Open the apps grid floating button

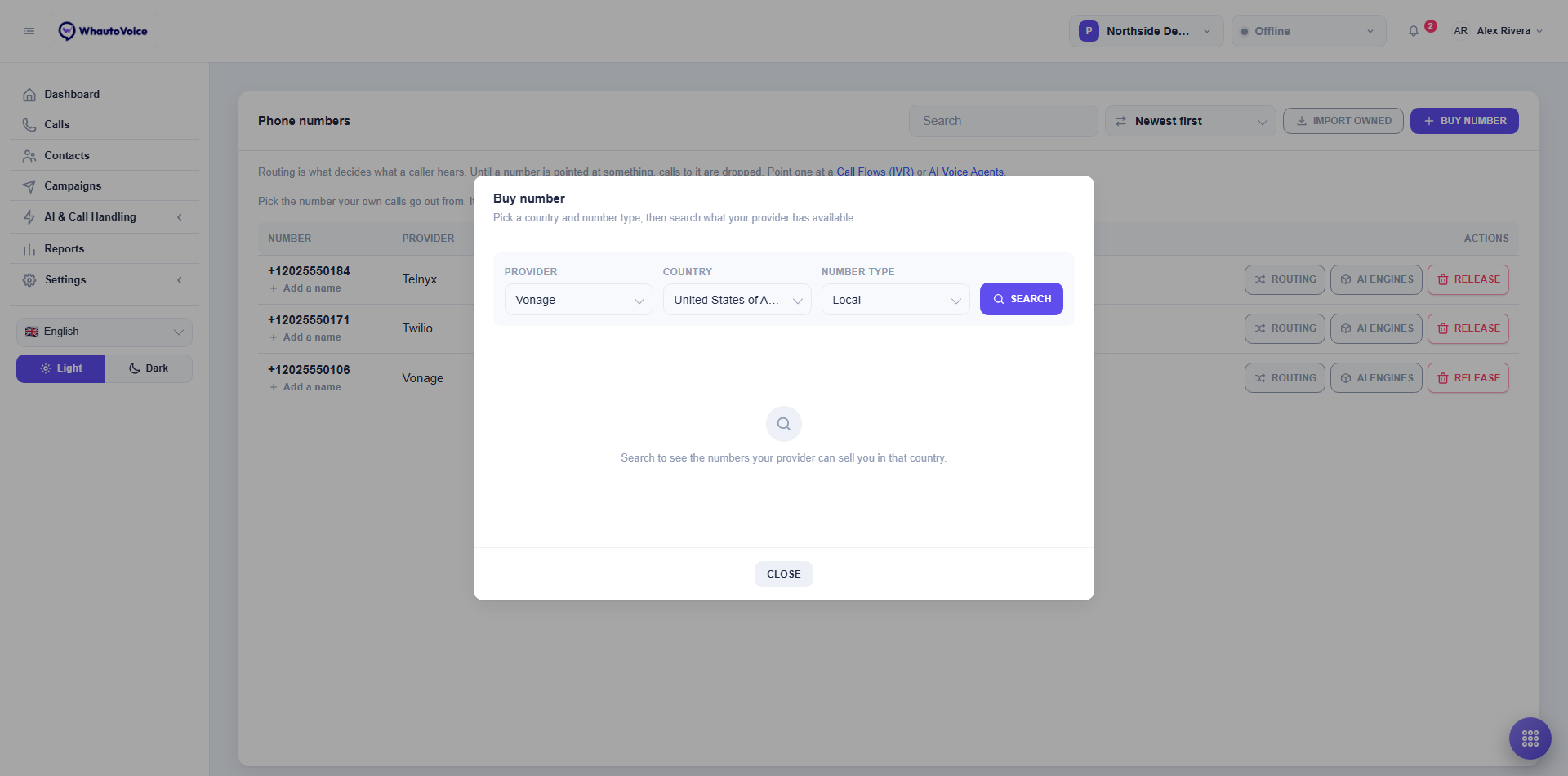coord(1530,738)
